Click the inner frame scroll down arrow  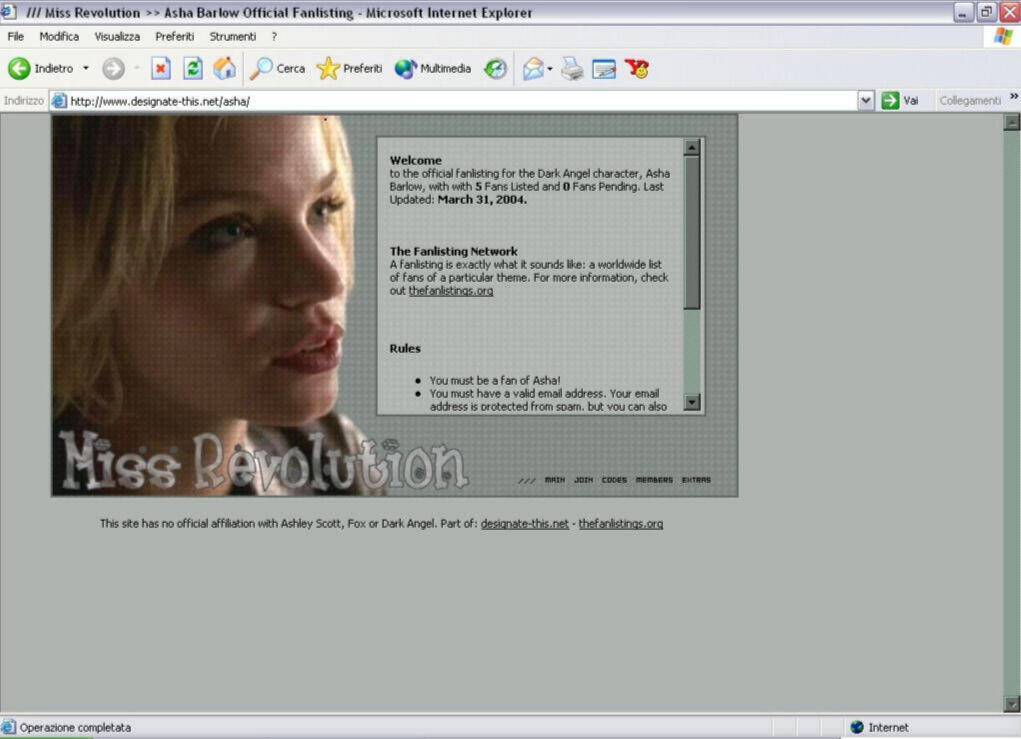click(x=692, y=402)
